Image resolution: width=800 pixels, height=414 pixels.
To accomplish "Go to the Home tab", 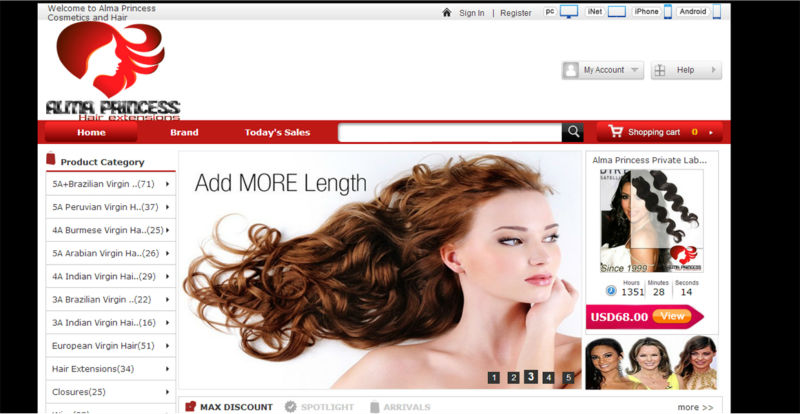I will coord(91,132).
